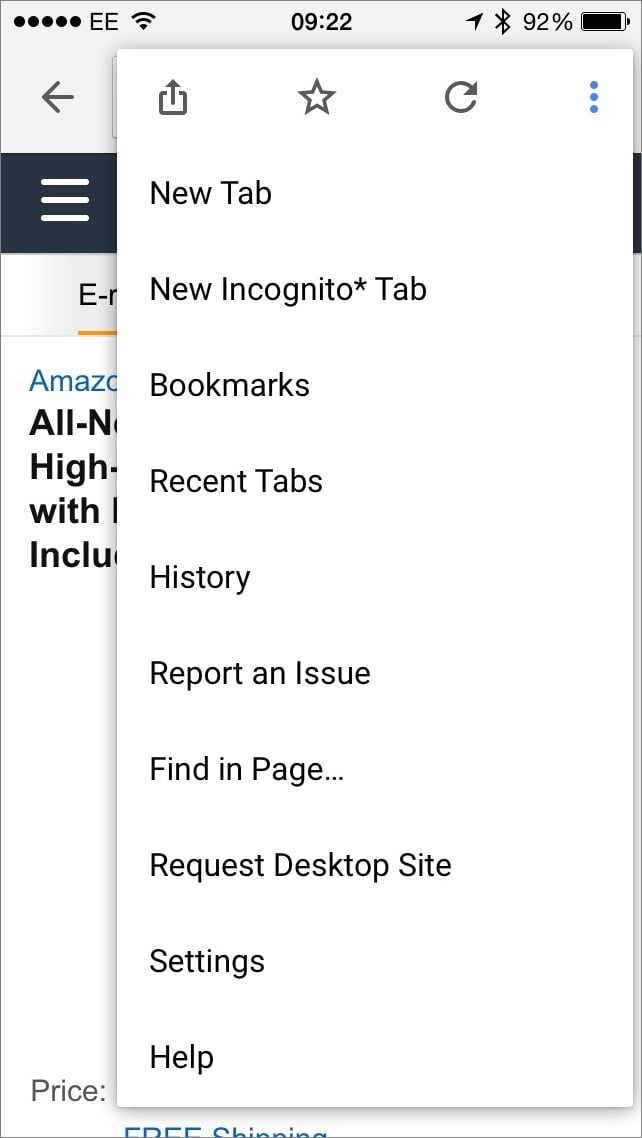
Task: Choose Report an Issue
Action: pyautogui.click(x=260, y=673)
